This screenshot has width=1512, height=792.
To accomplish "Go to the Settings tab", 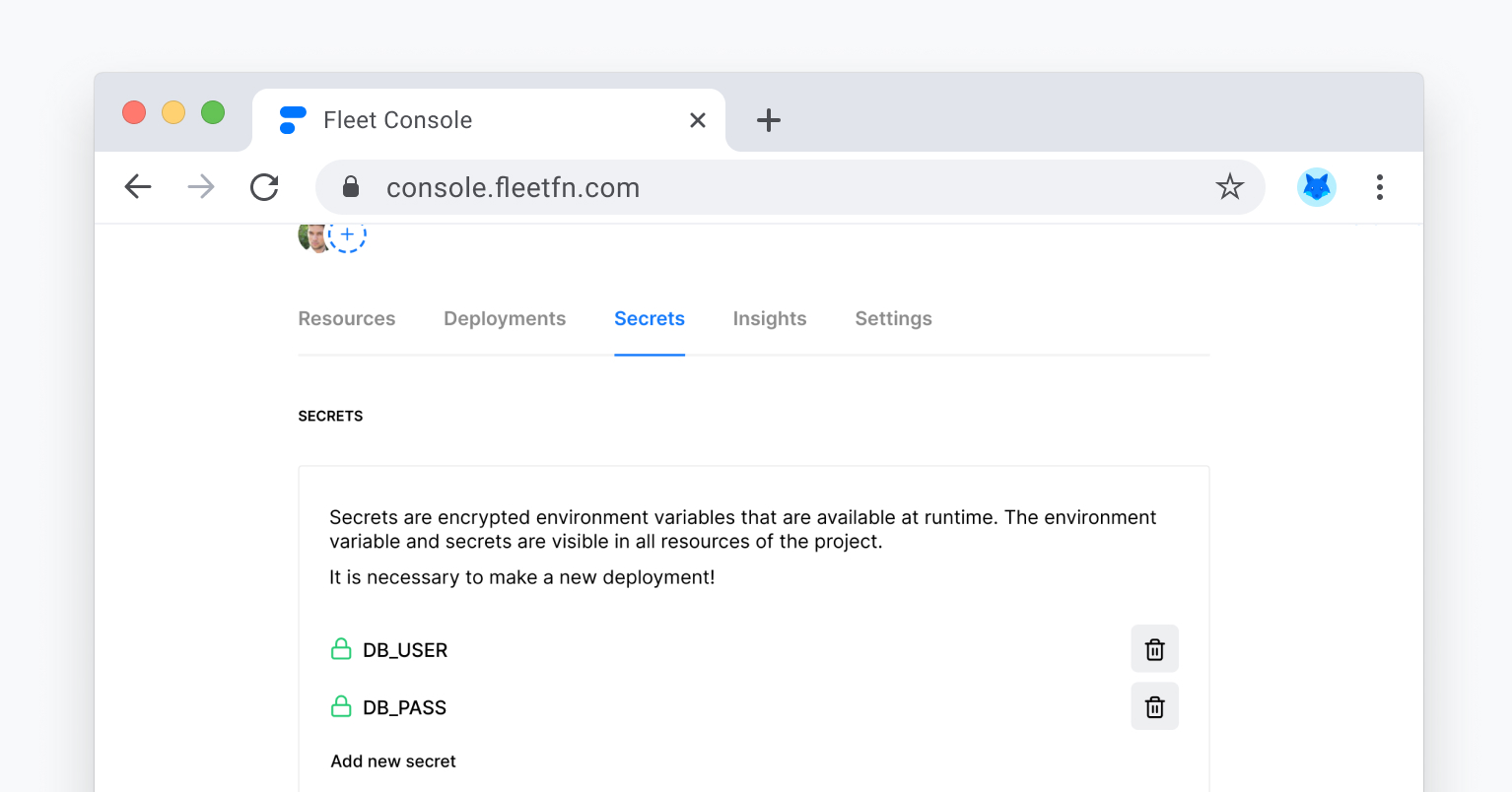I will tap(893, 319).
